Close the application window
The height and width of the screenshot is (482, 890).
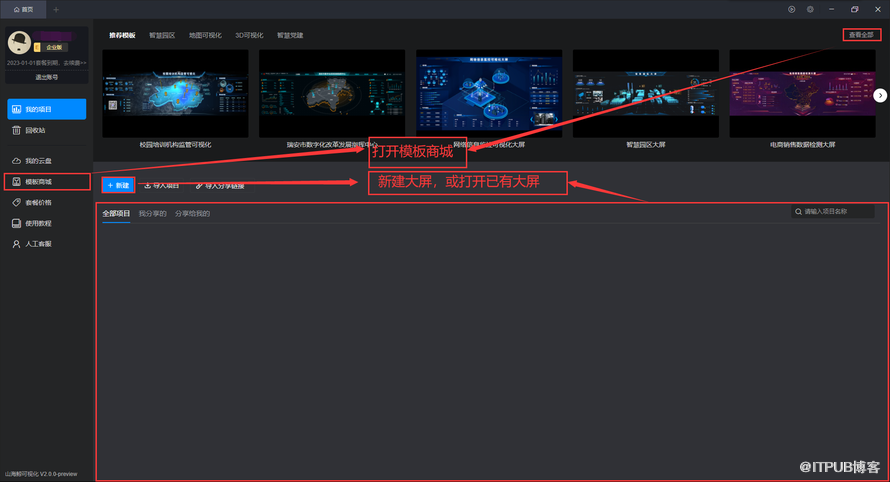(878, 9)
